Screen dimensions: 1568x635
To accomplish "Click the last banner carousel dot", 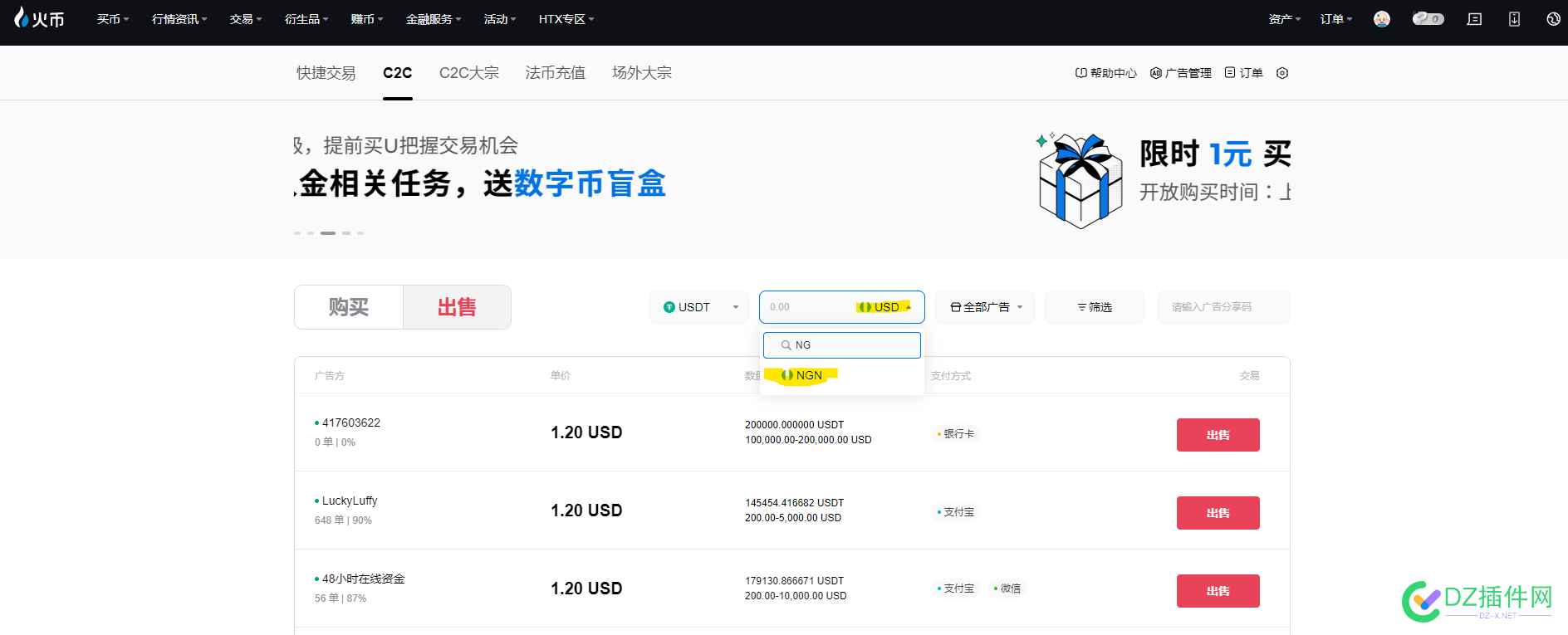I will (x=360, y=233).
